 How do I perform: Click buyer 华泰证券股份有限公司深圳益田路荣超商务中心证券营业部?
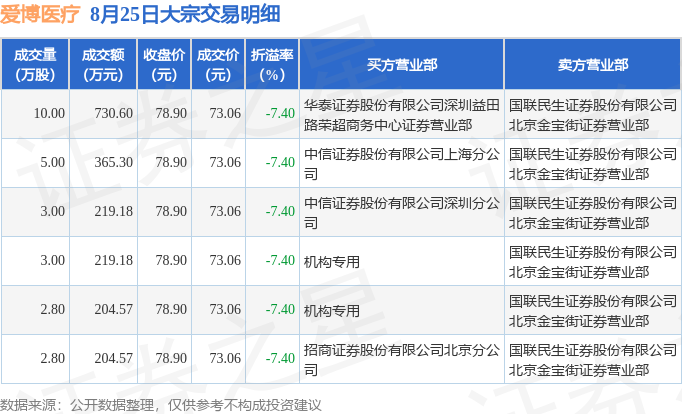point(401,115)
